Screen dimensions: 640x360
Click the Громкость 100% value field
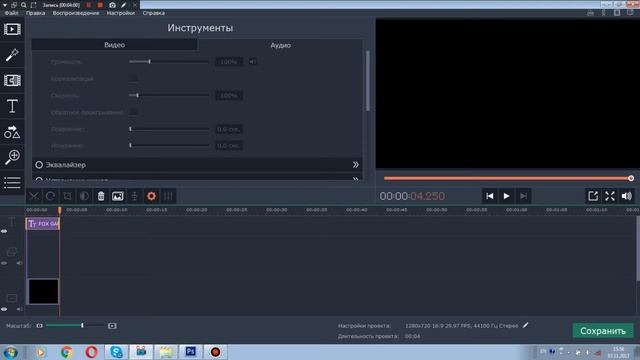(229, 62)
